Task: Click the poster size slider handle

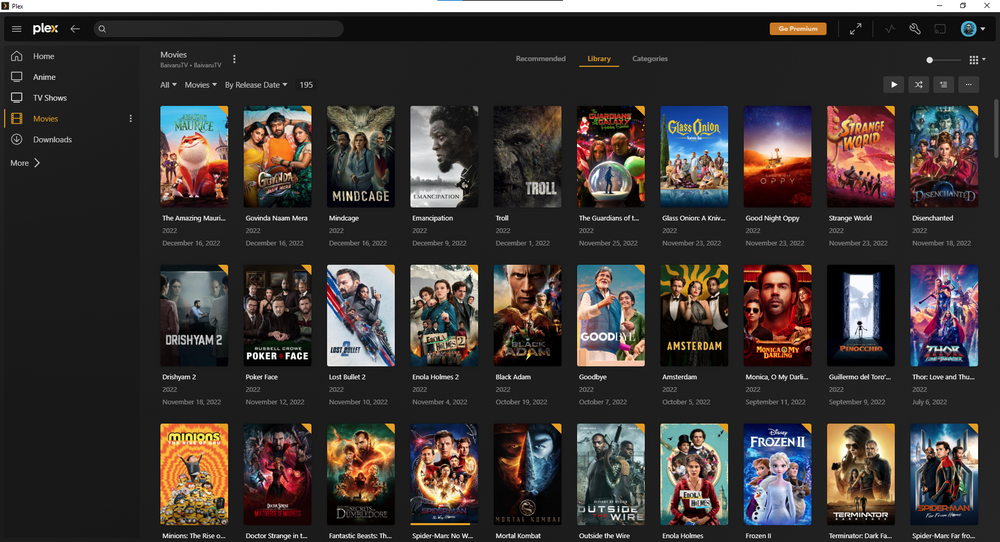Action: (x=930, y=60)
